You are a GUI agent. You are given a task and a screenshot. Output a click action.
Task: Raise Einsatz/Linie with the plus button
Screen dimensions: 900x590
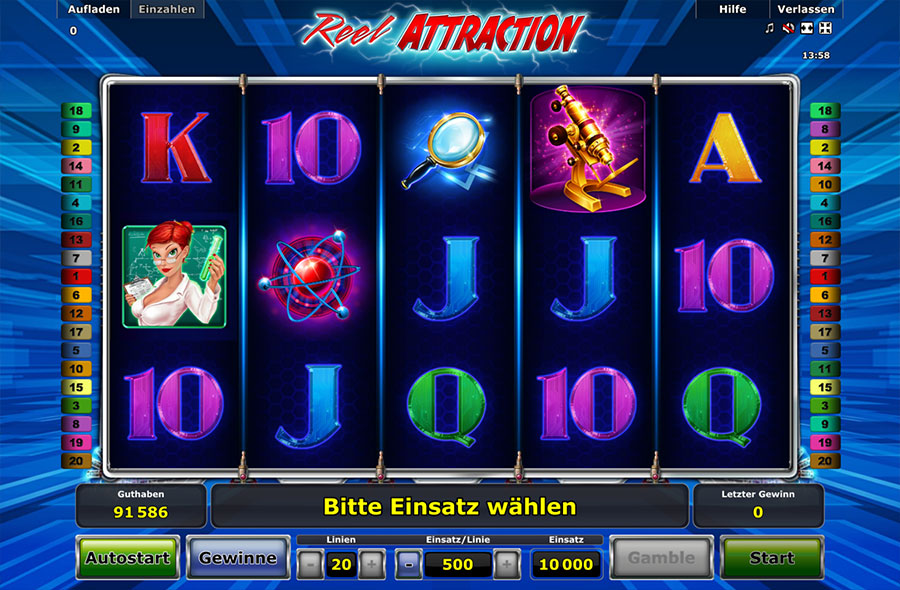pos(507,565)
